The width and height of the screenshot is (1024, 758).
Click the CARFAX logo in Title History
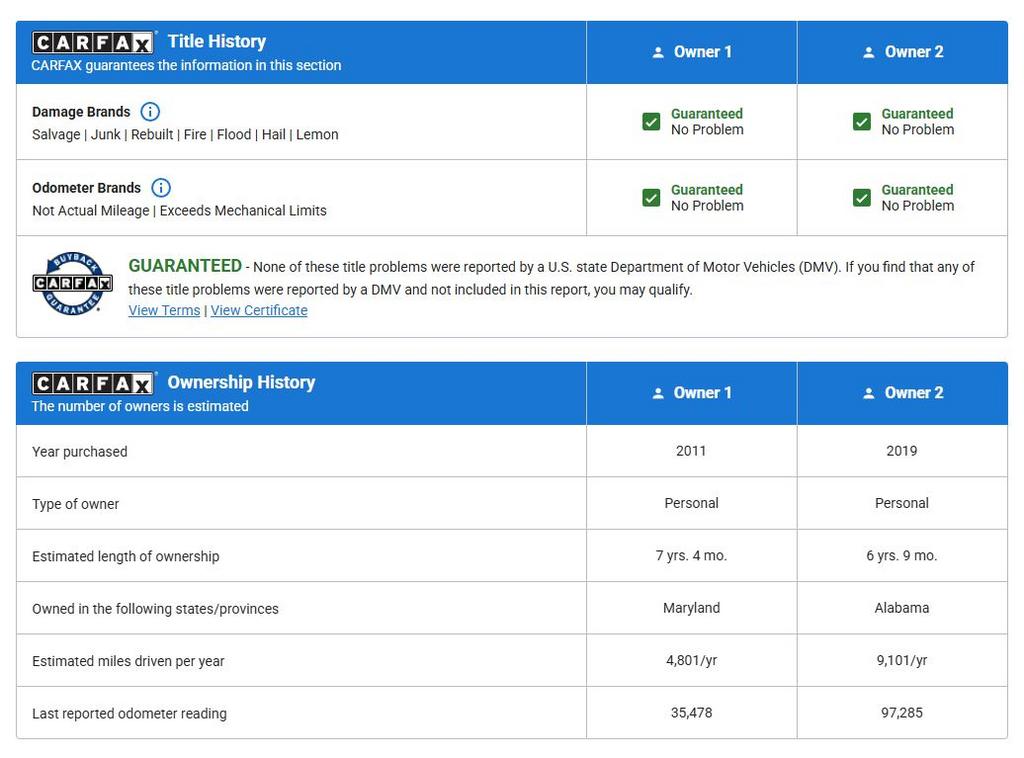(93, 42)
